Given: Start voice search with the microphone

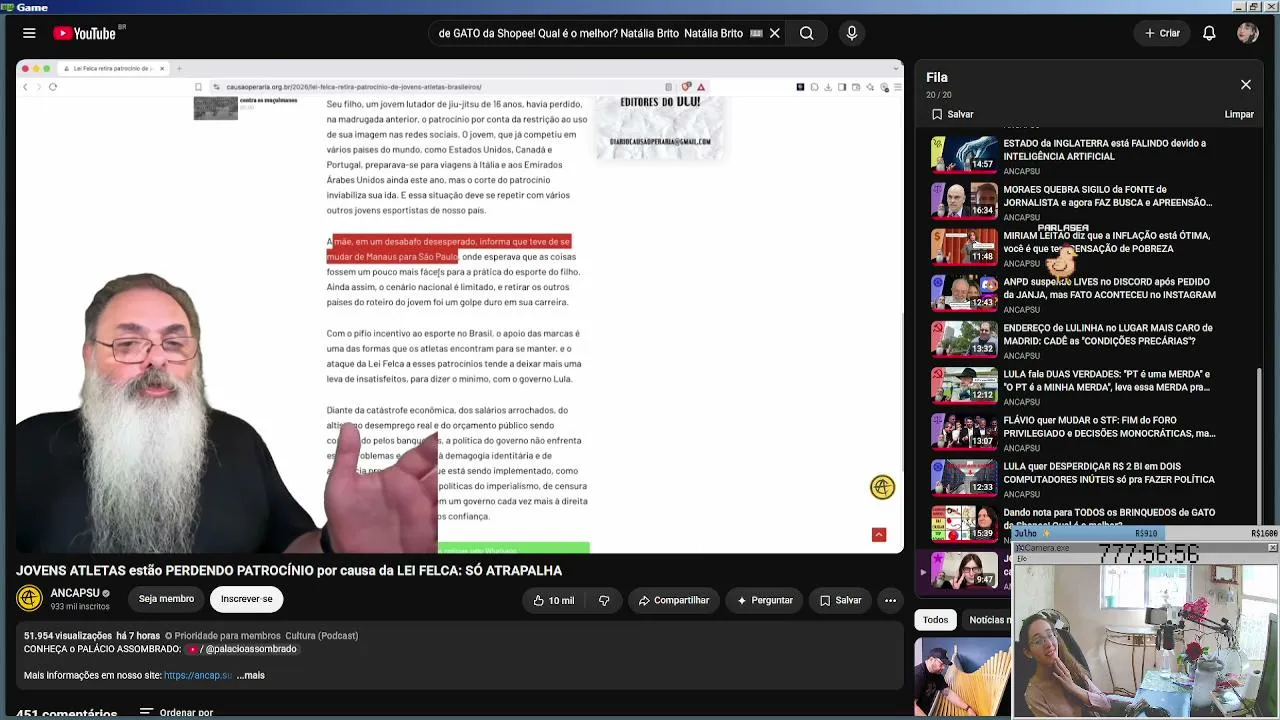Looking at the screenshot, I should click(852, 33).
